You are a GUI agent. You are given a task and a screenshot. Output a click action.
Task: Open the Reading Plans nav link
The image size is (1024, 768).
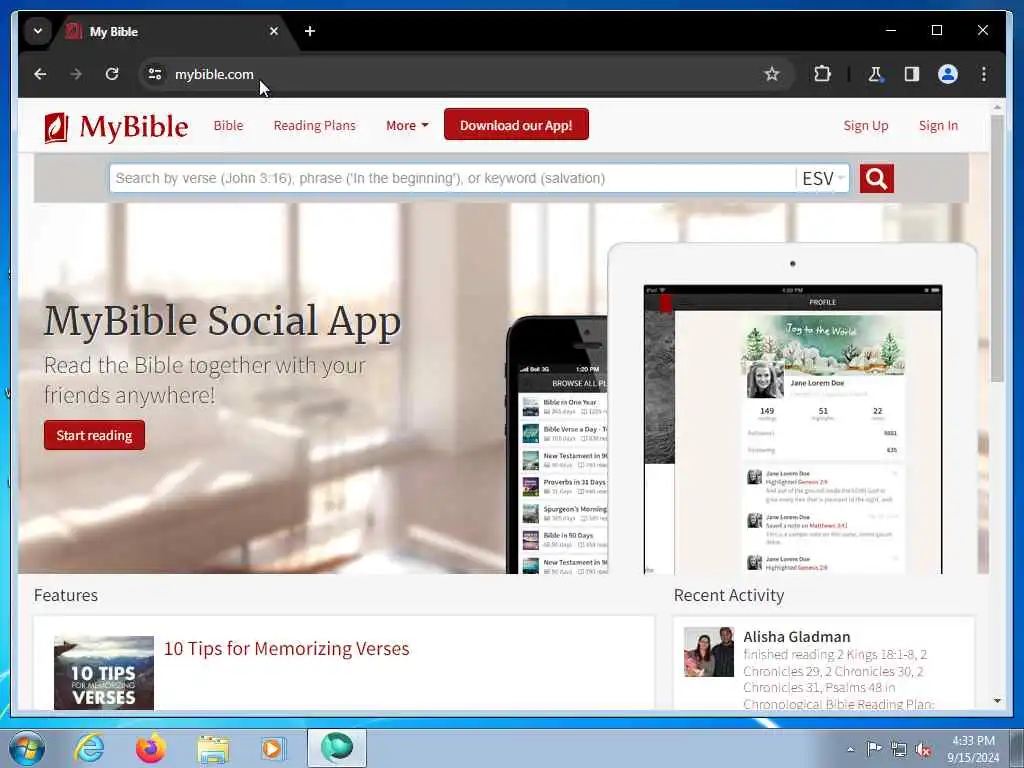(x=315, y=125)
